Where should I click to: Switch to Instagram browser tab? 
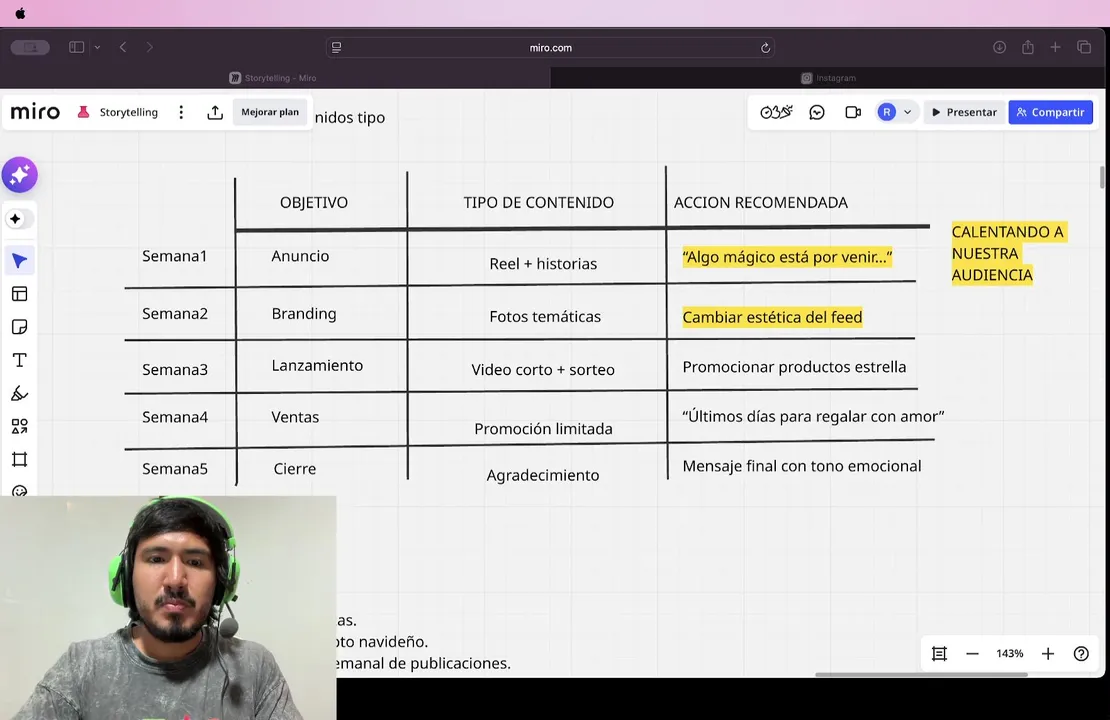(x=830, y=78)
